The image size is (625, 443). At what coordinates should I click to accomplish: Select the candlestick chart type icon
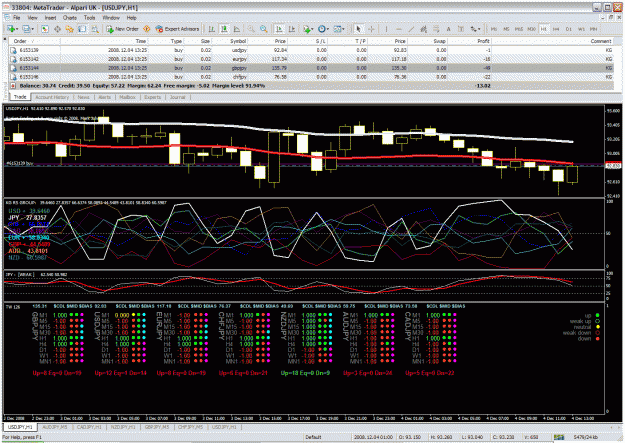(224, 29)
